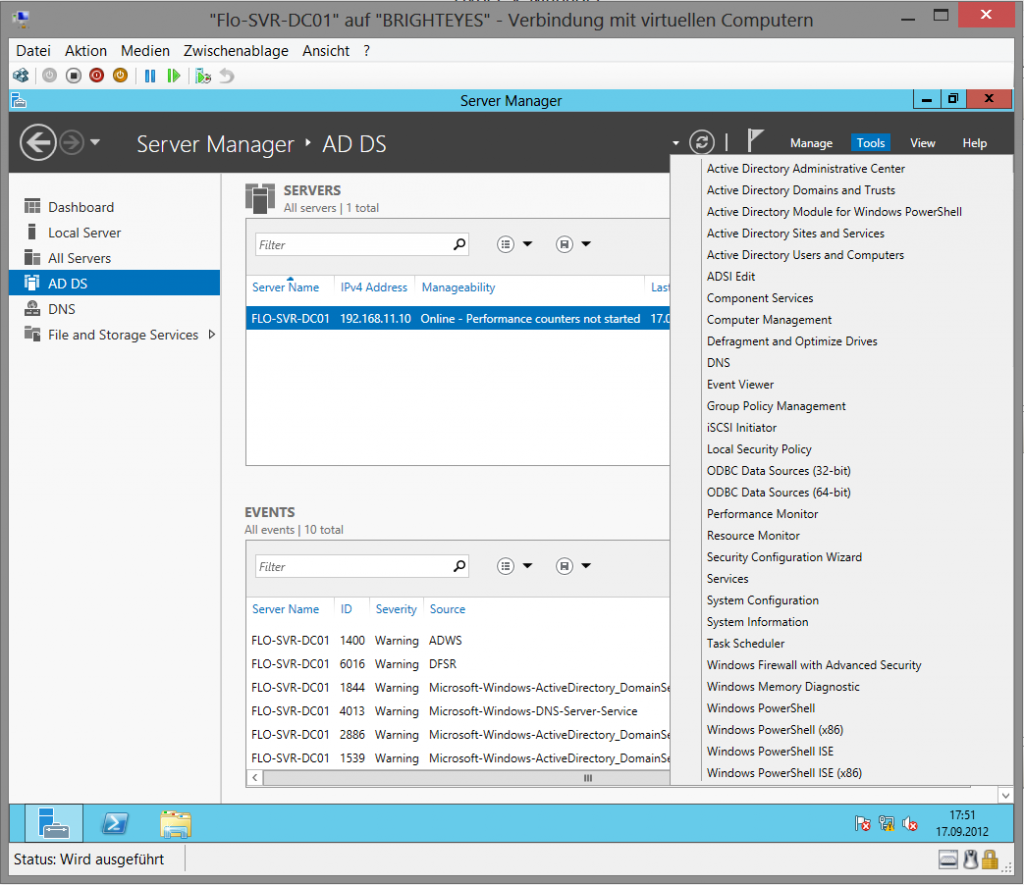
Task: Open File Explorer from the taskbar
Action: pos(175,824)
